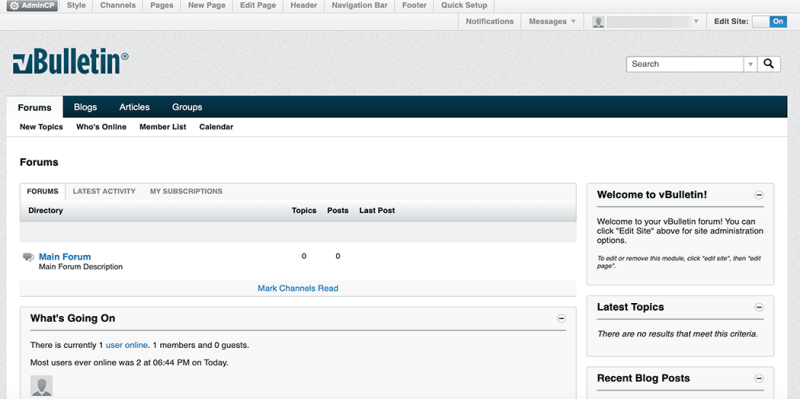Open the user online link
The width and height of the screenshot is (800, 399).
click(x=127, y=345)
